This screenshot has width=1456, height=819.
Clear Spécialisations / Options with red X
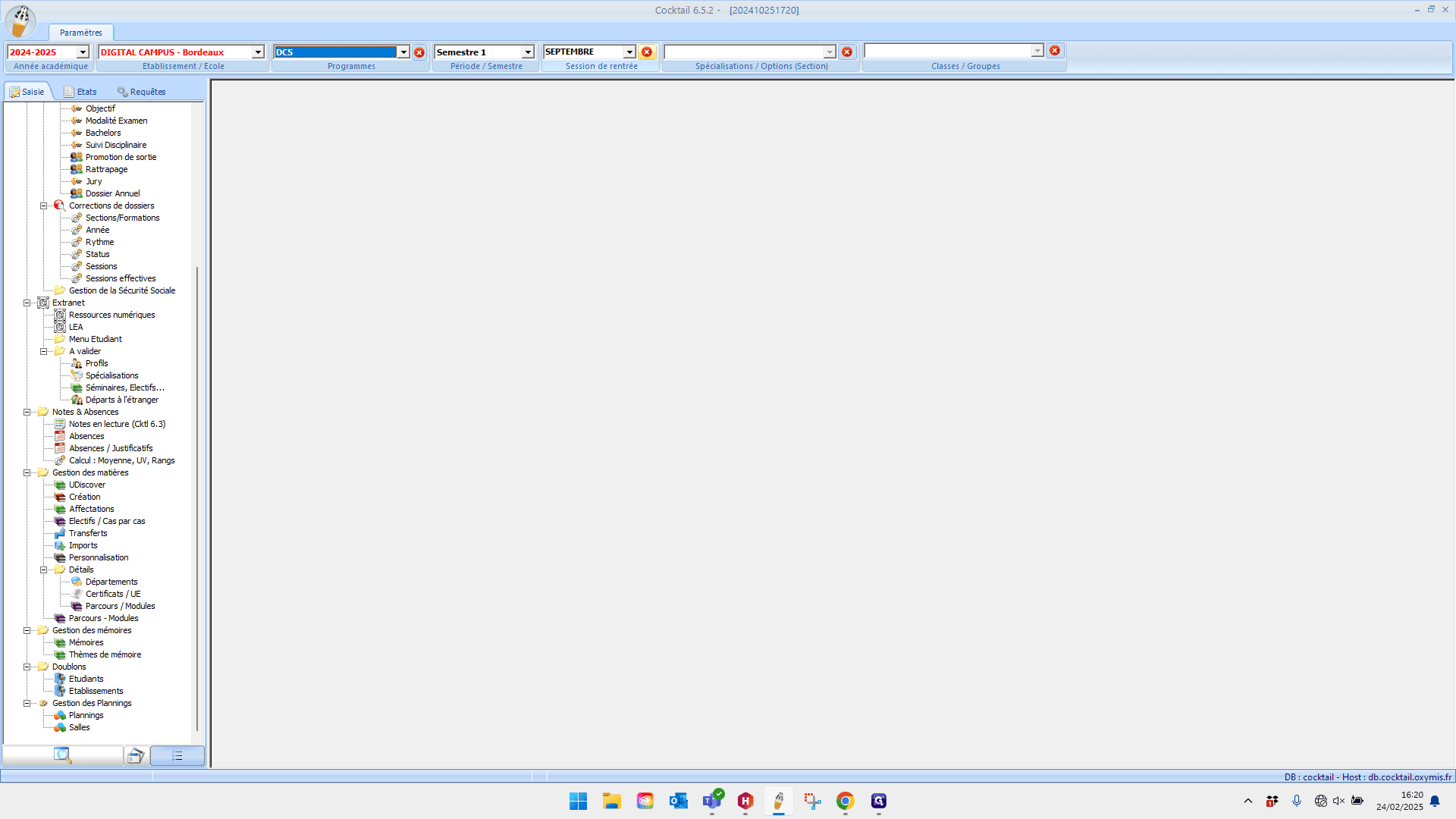point(847,52)
